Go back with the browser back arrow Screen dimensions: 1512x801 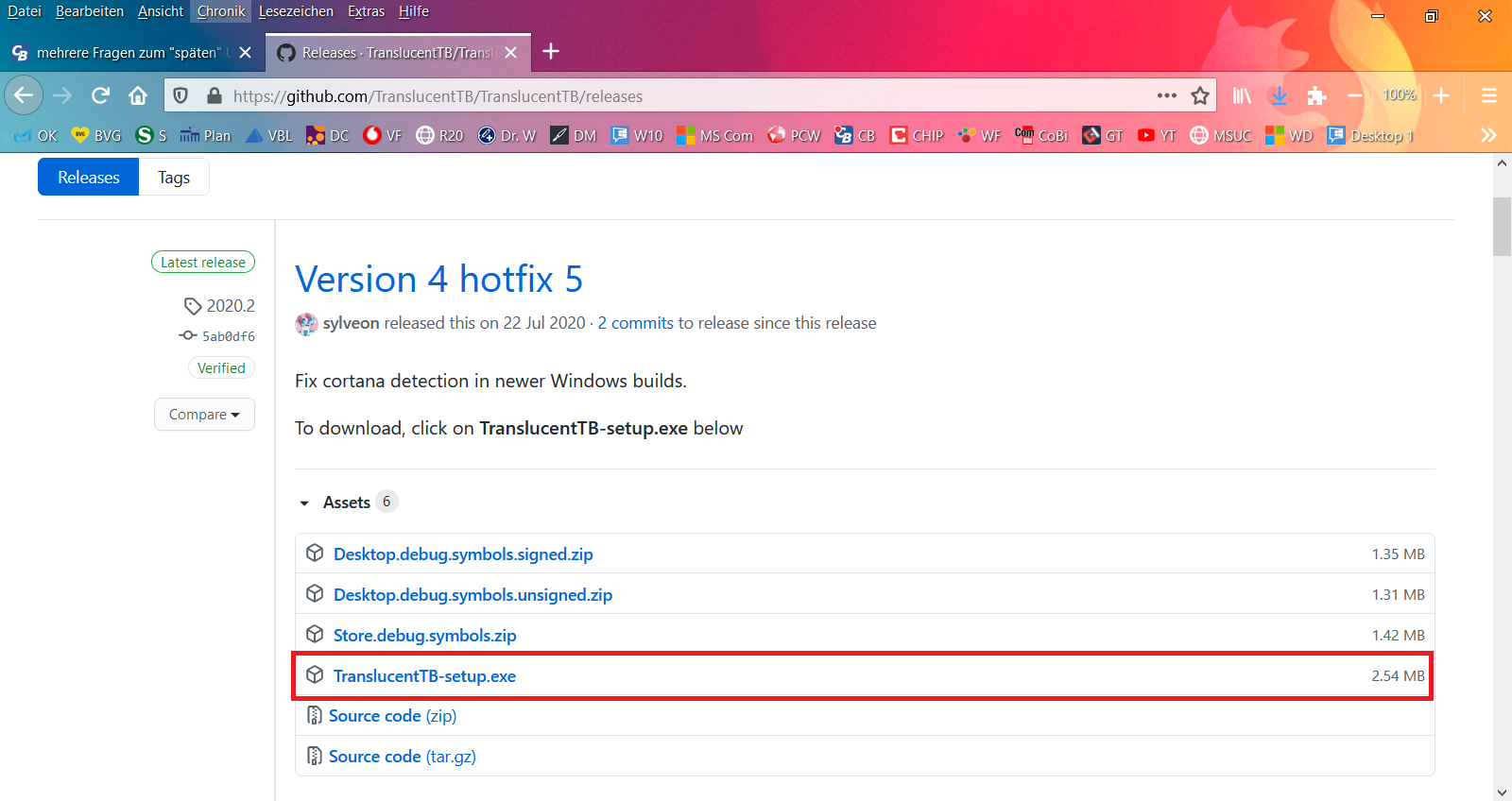(24, 95)
